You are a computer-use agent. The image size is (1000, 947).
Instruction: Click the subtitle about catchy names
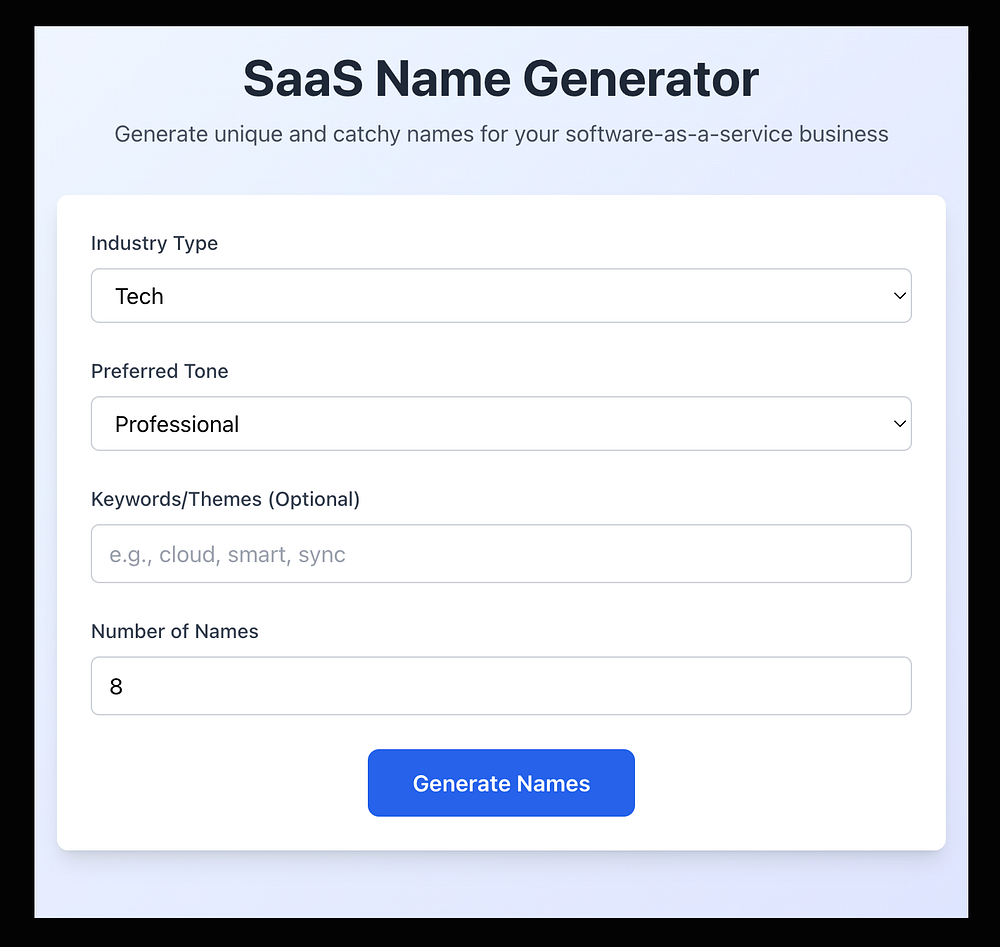point(501,134)
